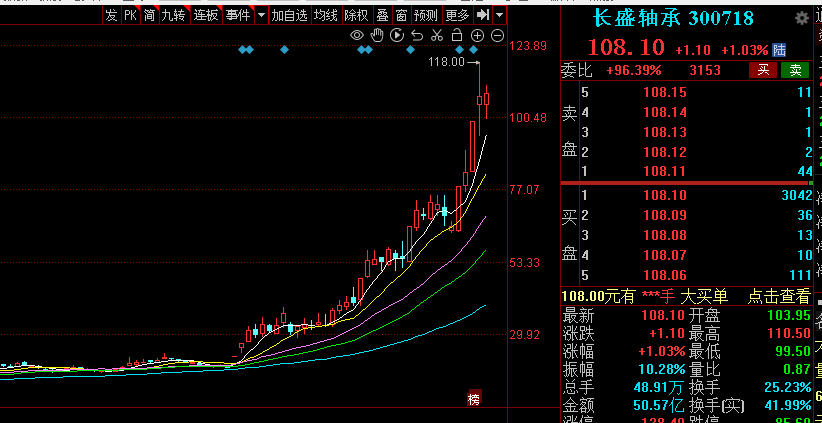Image resolution: width=822 pixels, height=423 pixels.
Task: Select buy level 4 price 108.07
Action: (x=665, y=255)
